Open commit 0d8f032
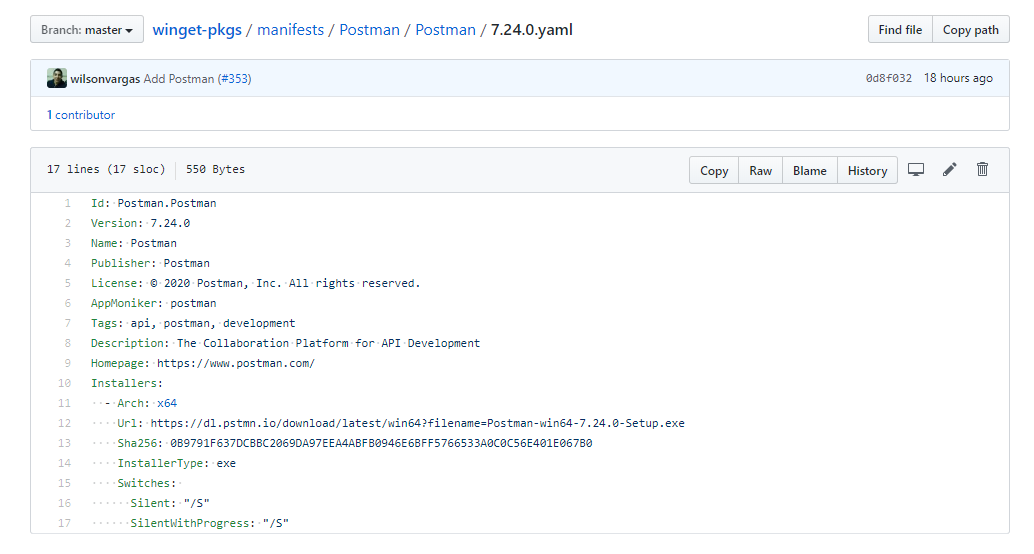Screen dimensions: 1034x554 tap(888, 78)
